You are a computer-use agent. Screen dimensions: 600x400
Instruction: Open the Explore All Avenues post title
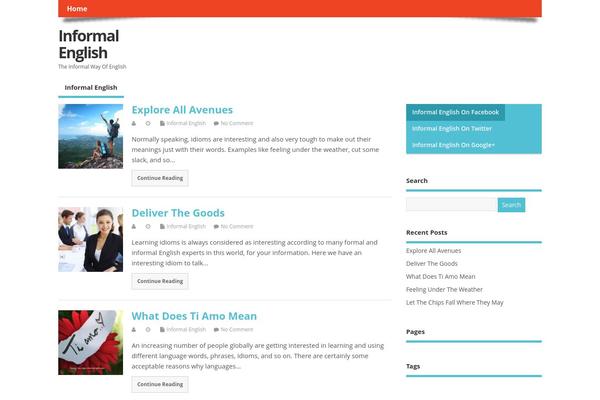click(182, 110)
